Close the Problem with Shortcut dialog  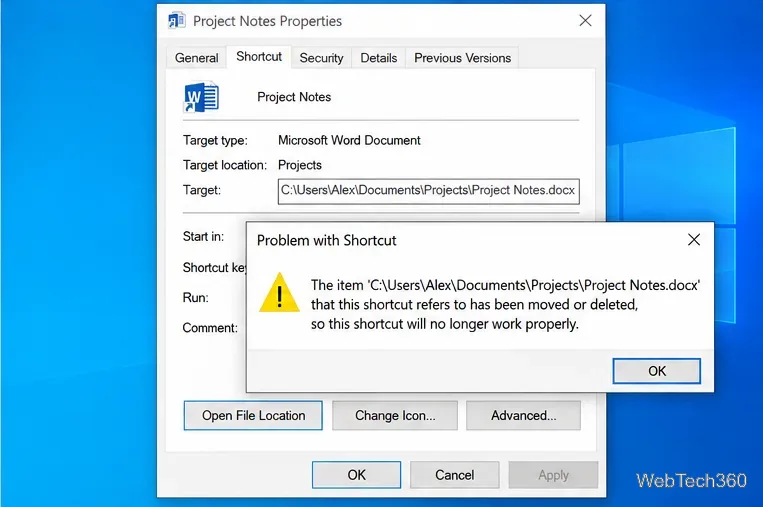[x=694, y=239]
